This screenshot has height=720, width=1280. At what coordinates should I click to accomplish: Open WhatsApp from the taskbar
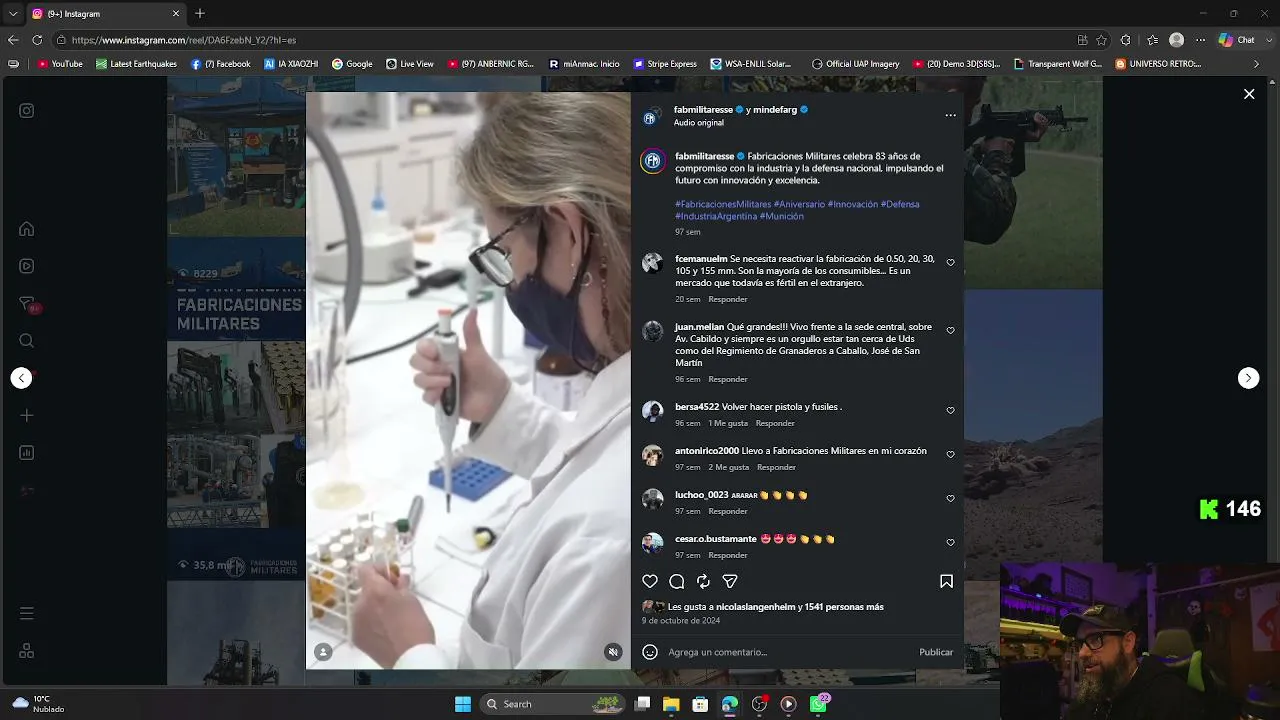coord(819,704)
